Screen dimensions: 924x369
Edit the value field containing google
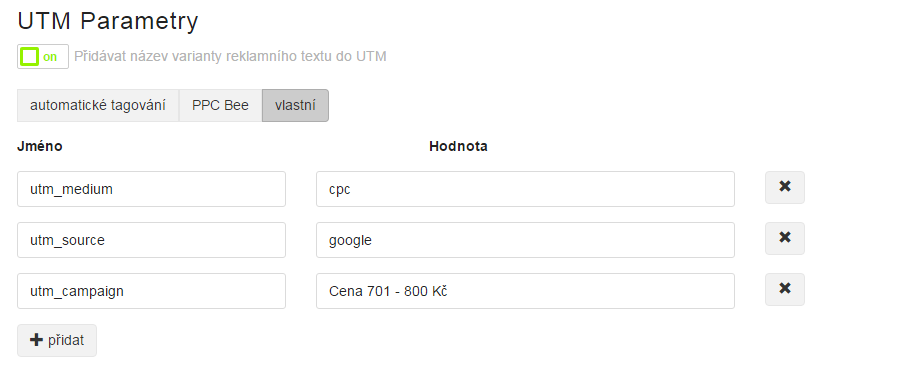525,240
